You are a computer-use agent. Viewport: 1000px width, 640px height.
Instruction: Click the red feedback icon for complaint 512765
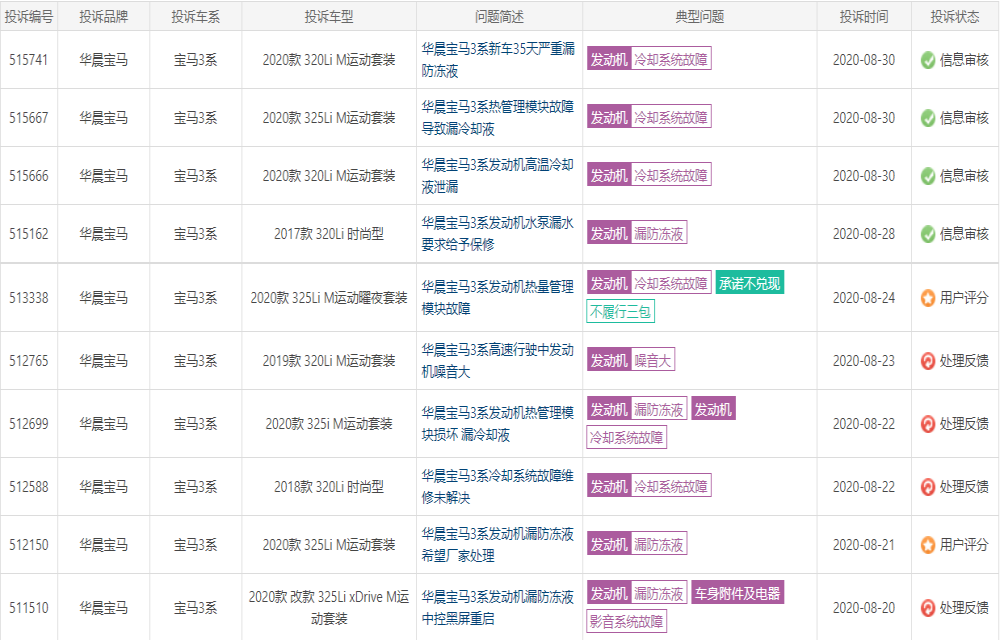click(928, 361)
